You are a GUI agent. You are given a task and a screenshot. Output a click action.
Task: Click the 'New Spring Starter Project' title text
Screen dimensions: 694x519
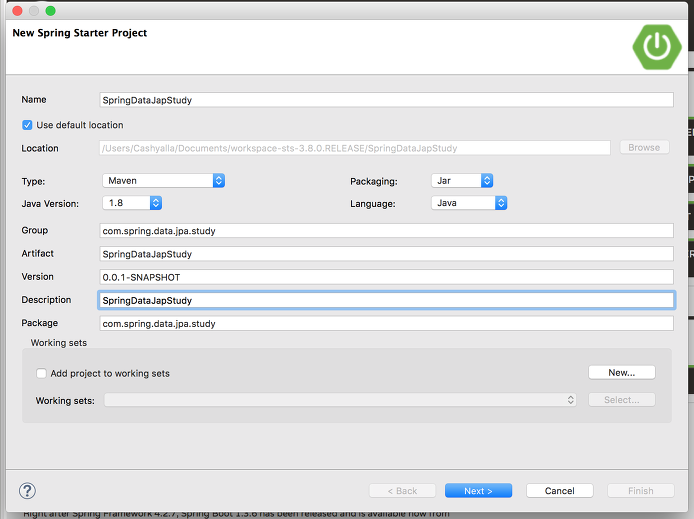tap(80, 33)
